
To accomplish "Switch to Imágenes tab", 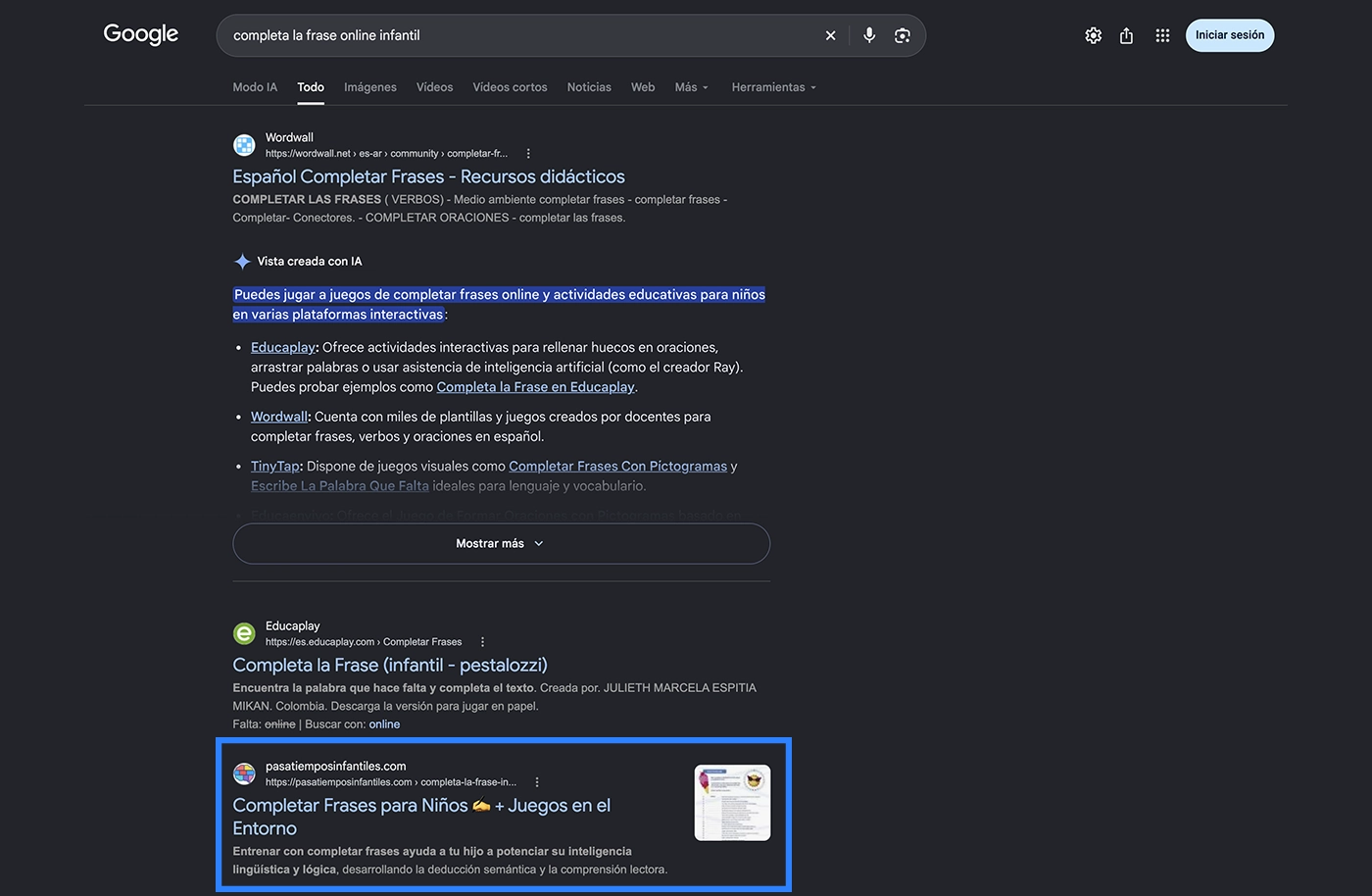I will [370, 87].
